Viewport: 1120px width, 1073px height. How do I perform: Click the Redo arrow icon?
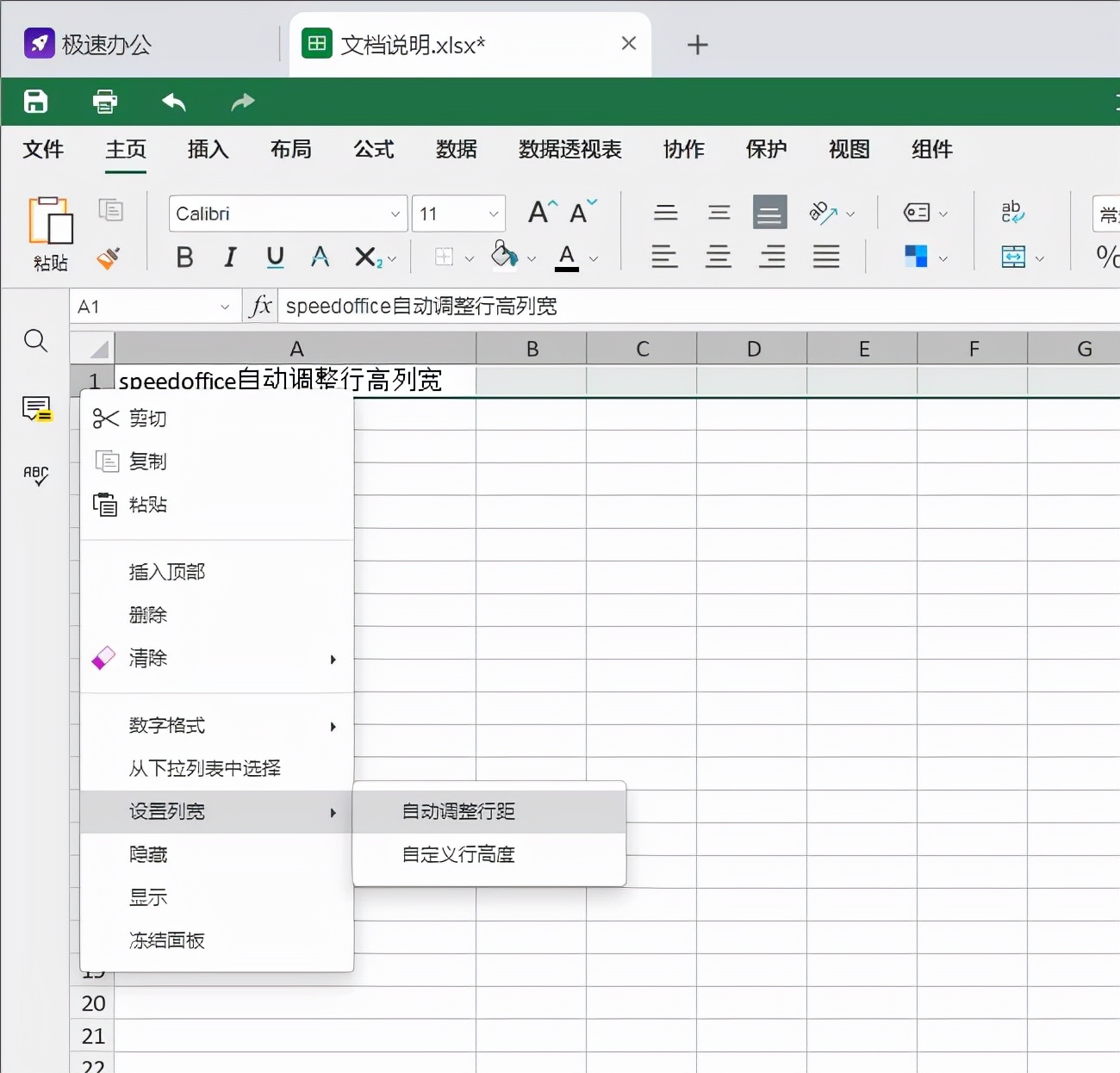(243, 102)
